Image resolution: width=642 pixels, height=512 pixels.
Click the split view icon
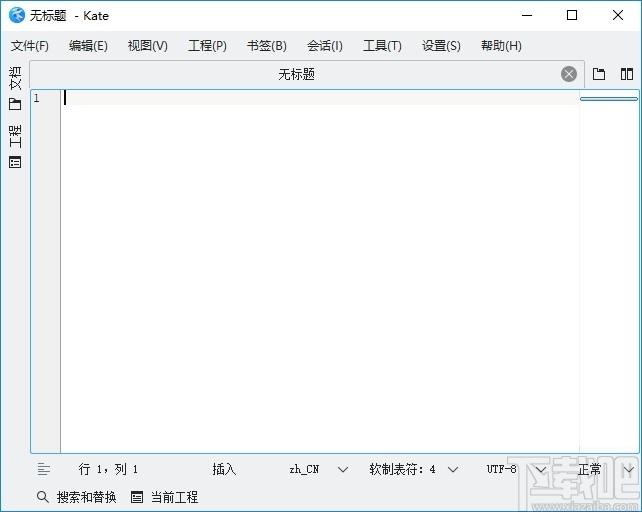[626, 74]
